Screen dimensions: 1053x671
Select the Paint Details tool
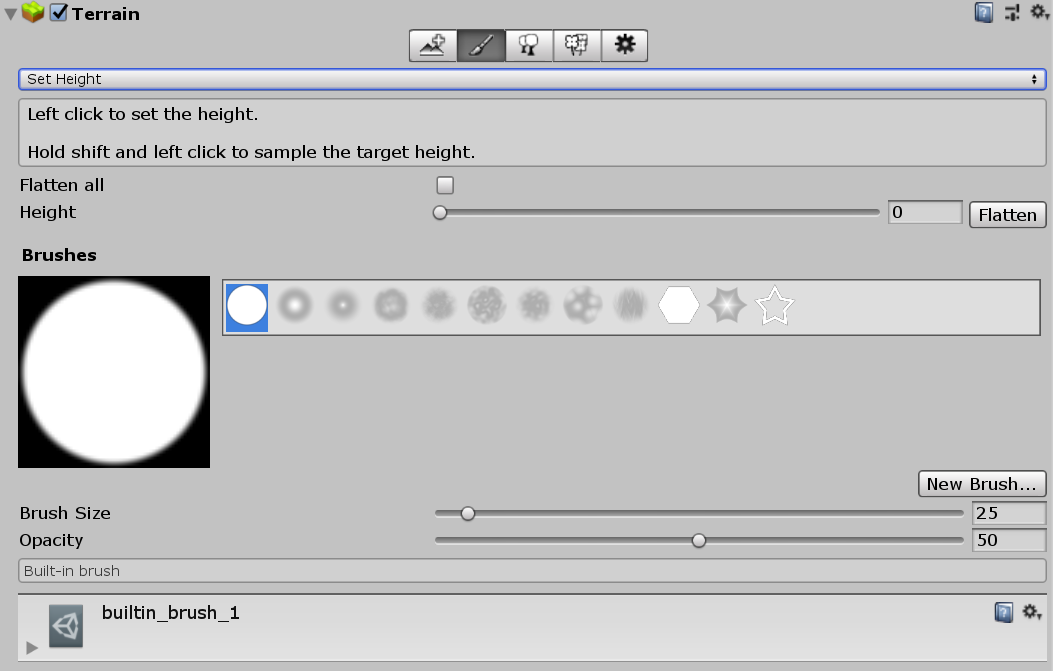click(576, 46)
